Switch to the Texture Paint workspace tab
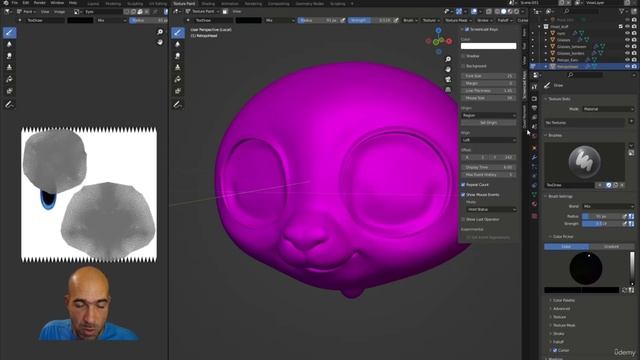The image size is (640, 360). pos(184,3)
